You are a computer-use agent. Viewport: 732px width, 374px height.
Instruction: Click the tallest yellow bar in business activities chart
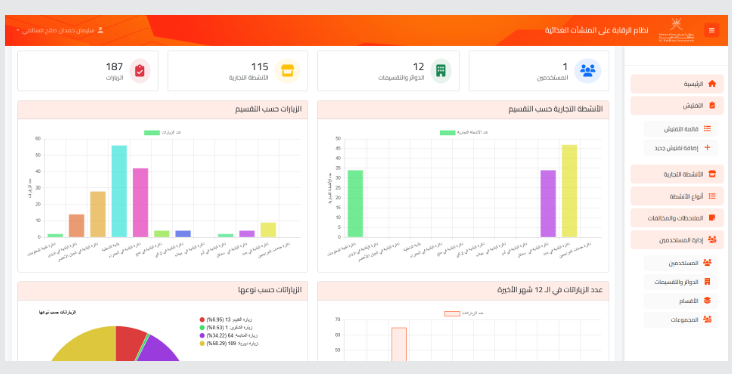pyautogui.click(x=570, y=191)
